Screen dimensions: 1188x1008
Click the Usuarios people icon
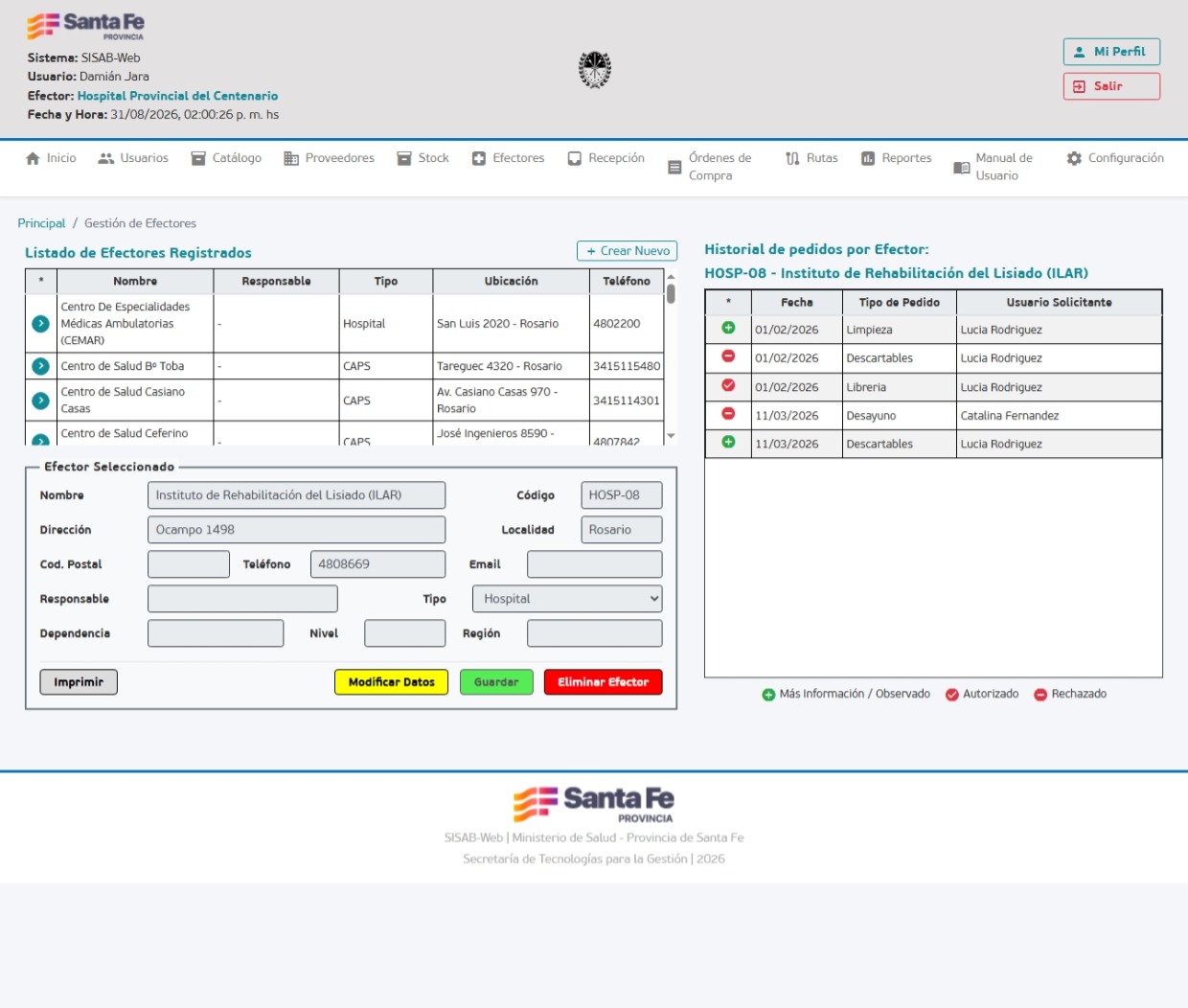(x=105, y=158)
